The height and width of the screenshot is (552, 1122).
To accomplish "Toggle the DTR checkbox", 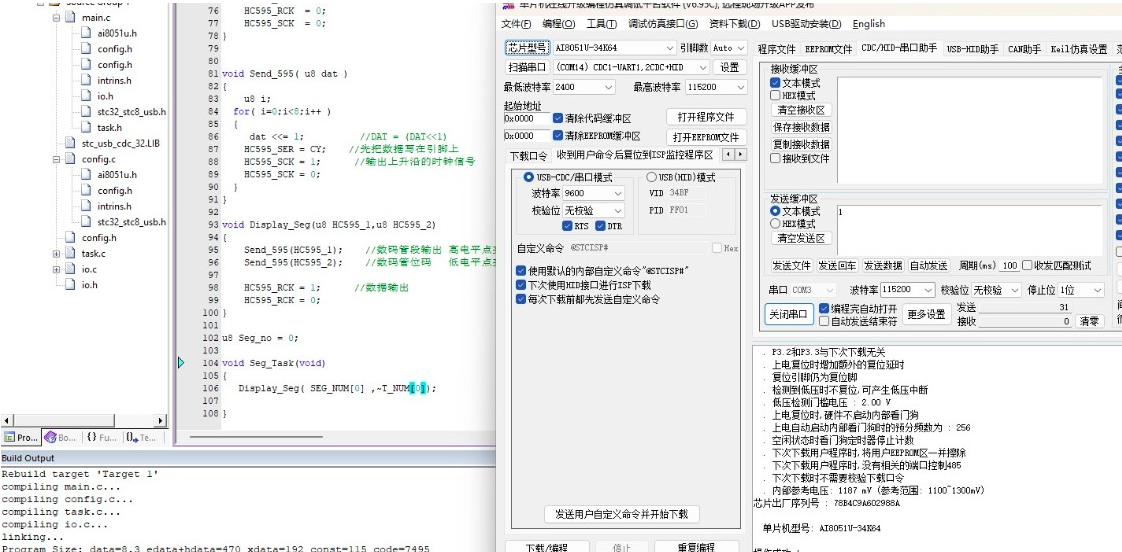I will 601,226.
